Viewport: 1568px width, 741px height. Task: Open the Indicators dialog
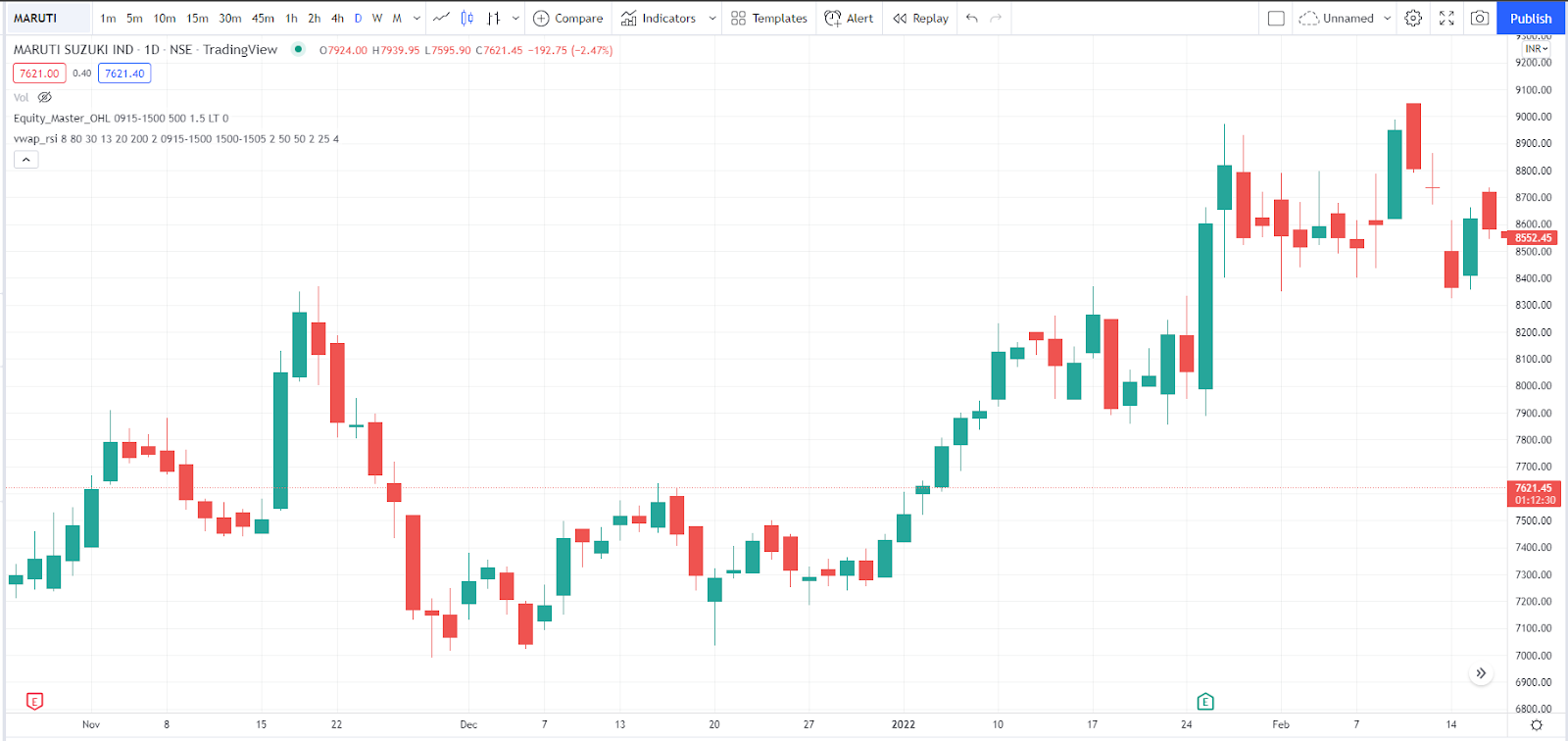click(x=659, y=18)
